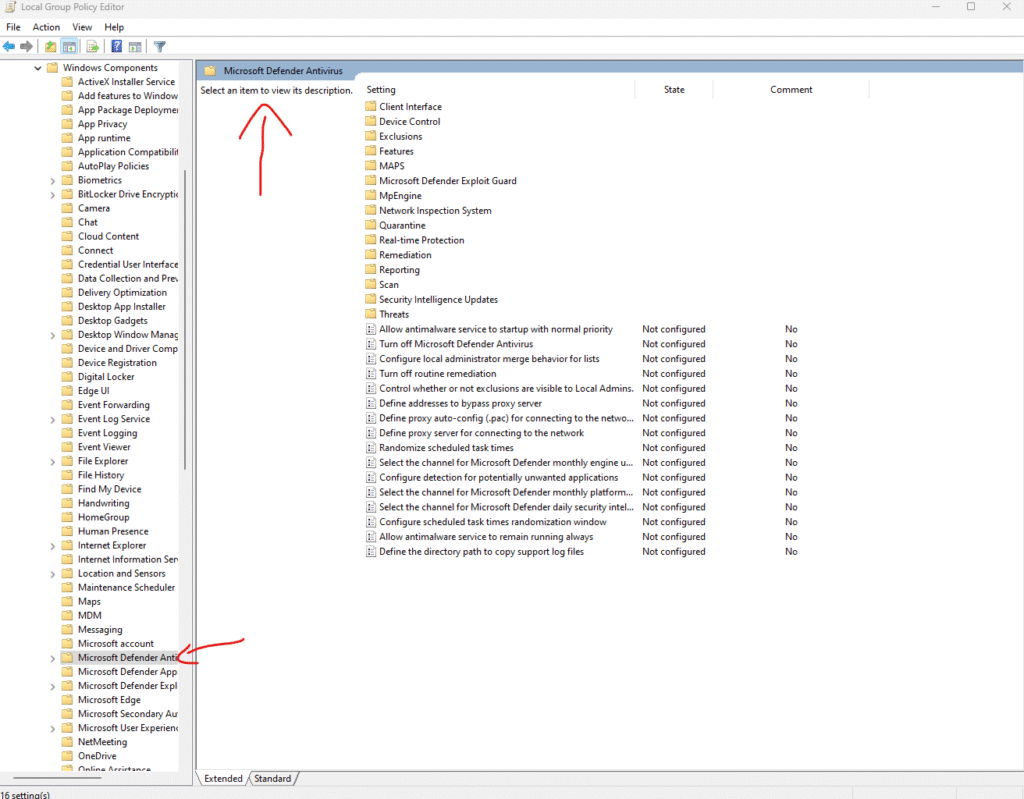Expand the Internet Explorer tree node

tap(53, 546)
